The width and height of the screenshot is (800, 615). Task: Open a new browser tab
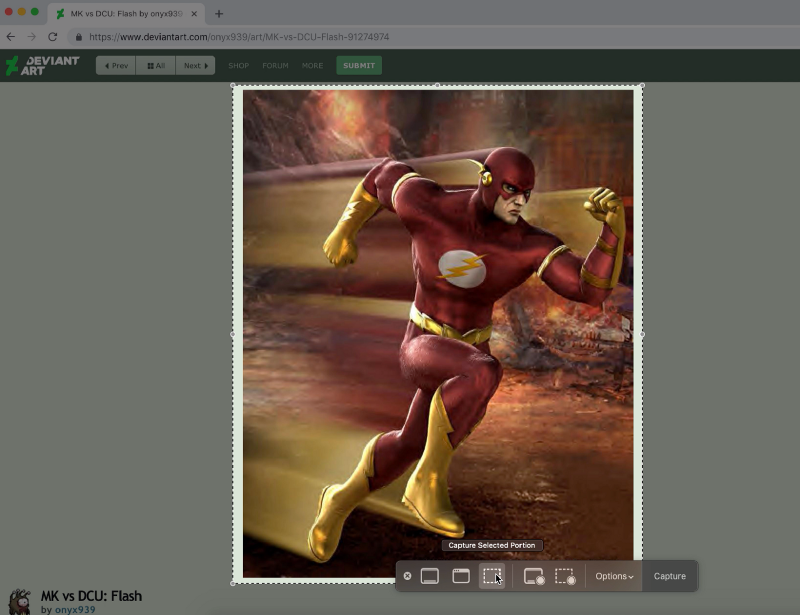tap(219, 14)
